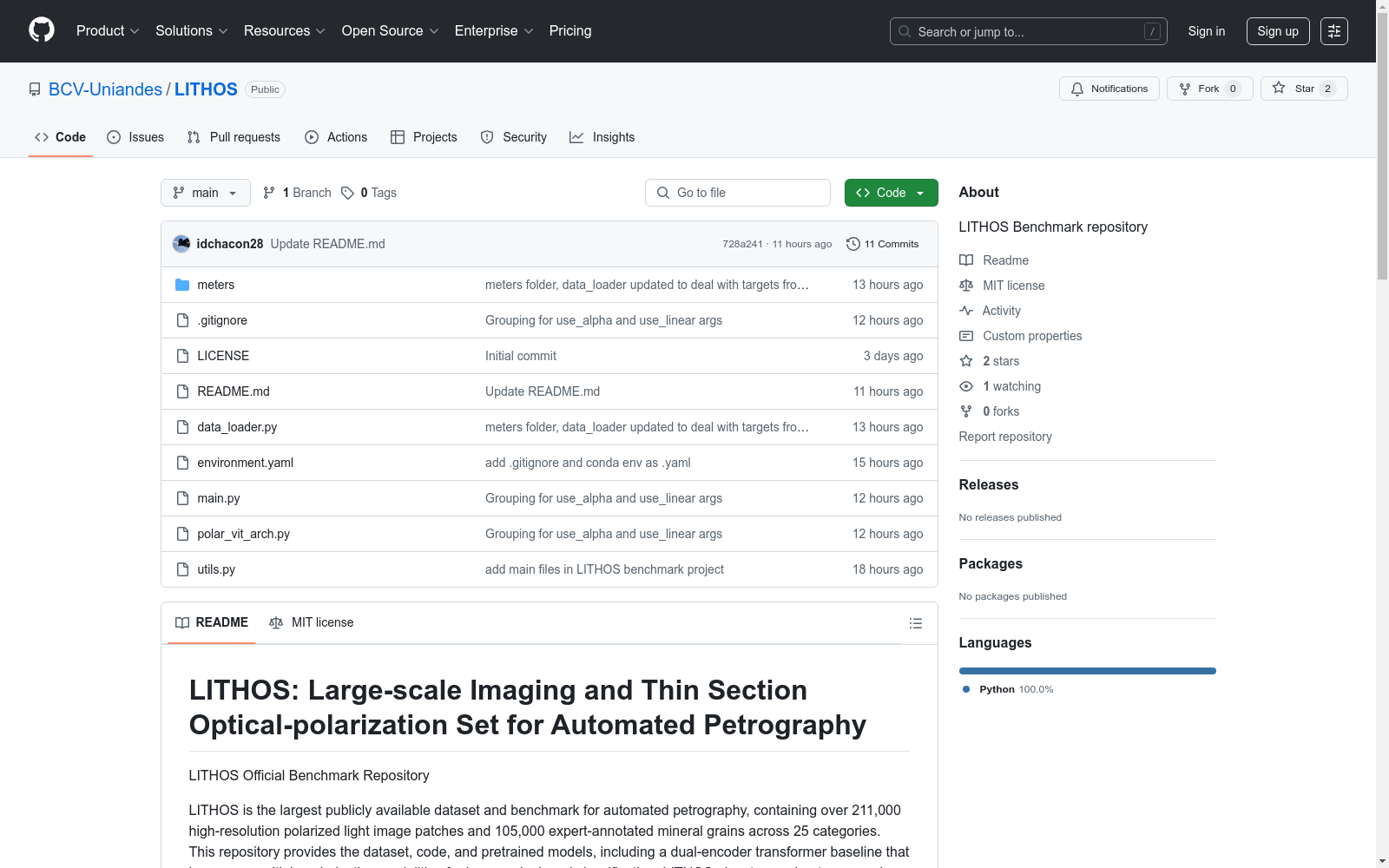Click the meters folder icon
This screenshot has width=1389, height=868.
coord(182,285)
